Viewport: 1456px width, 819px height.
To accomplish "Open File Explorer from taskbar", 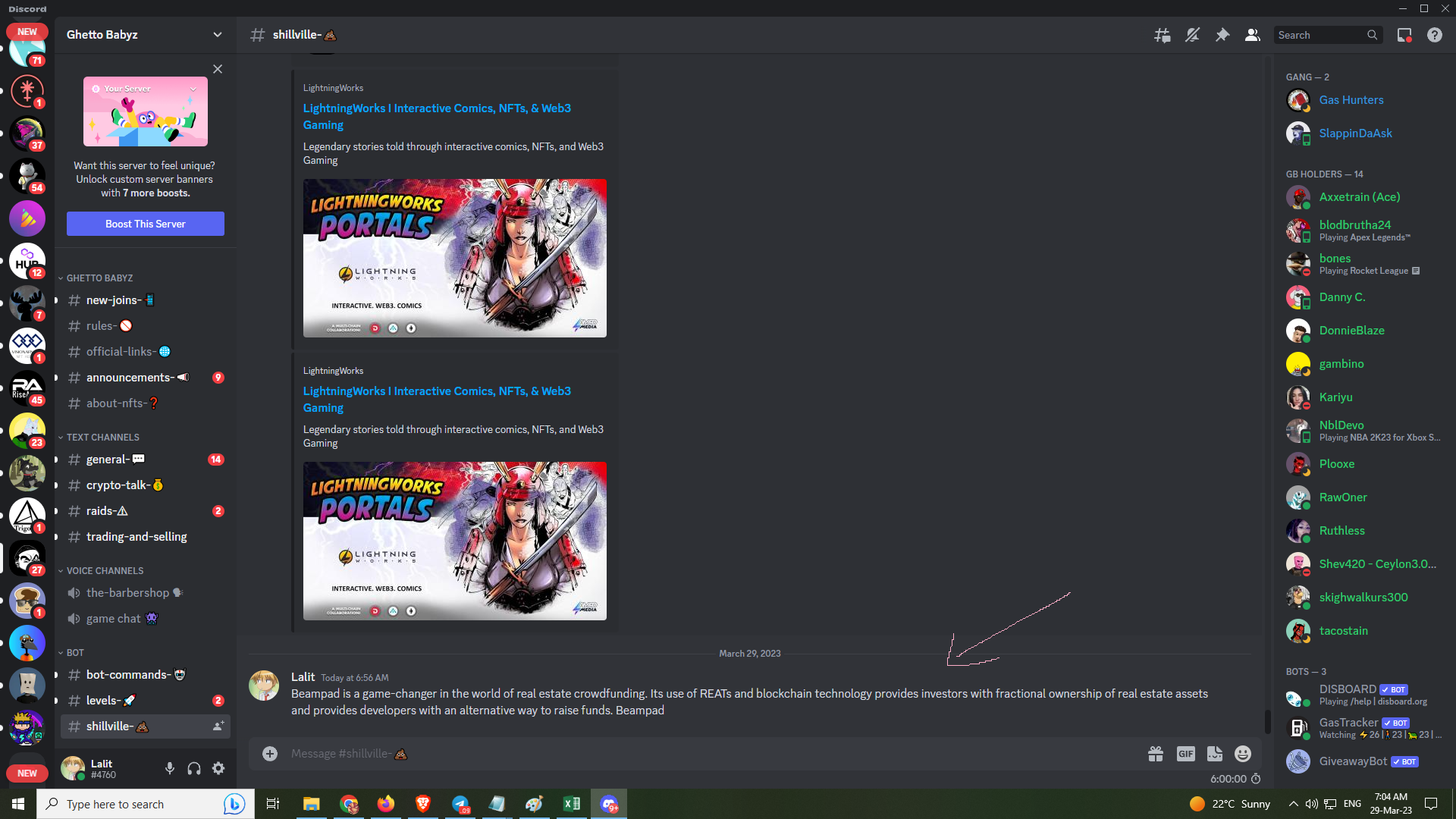I will (311, 804).
